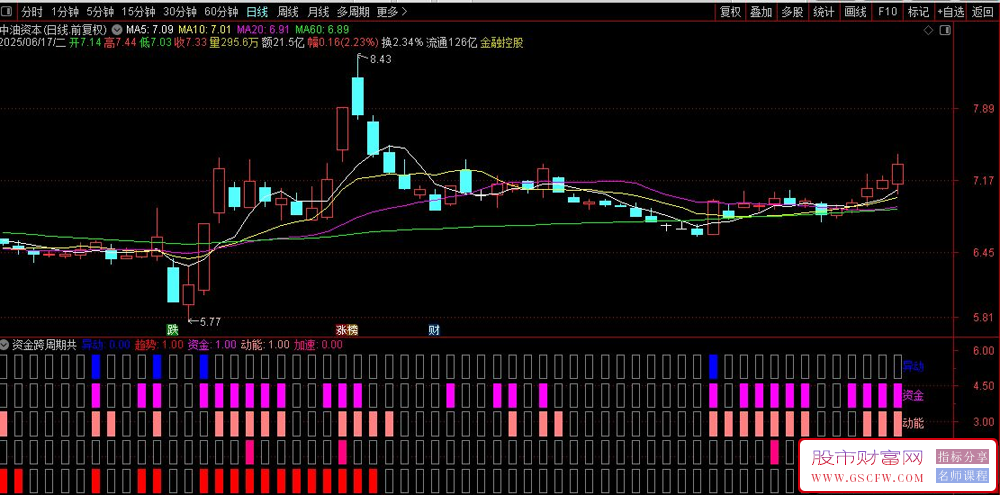Click the 异动: 0.00 indicator value

point(106,344)
